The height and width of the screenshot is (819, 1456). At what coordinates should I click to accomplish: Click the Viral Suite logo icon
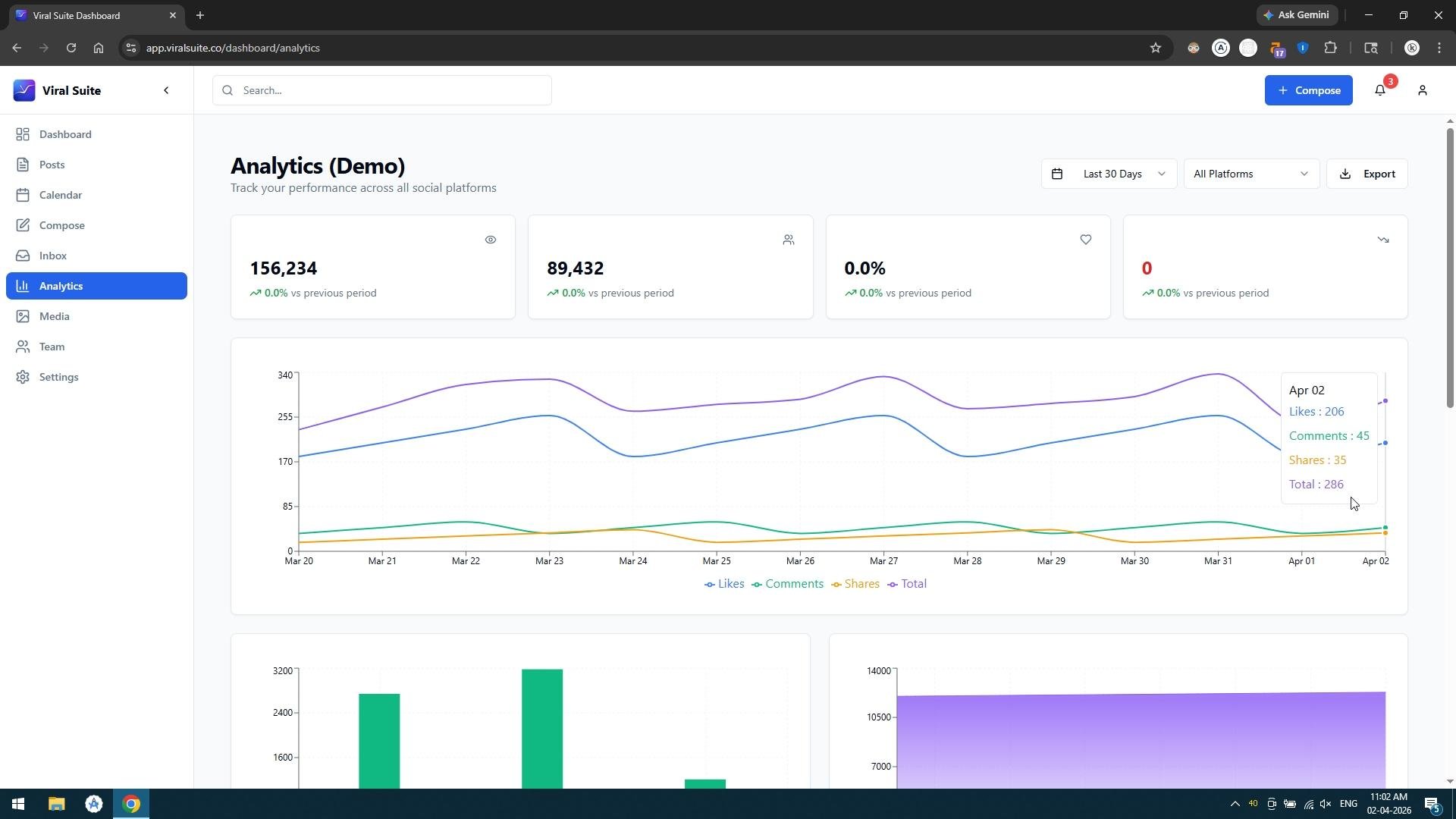(24, 90)
